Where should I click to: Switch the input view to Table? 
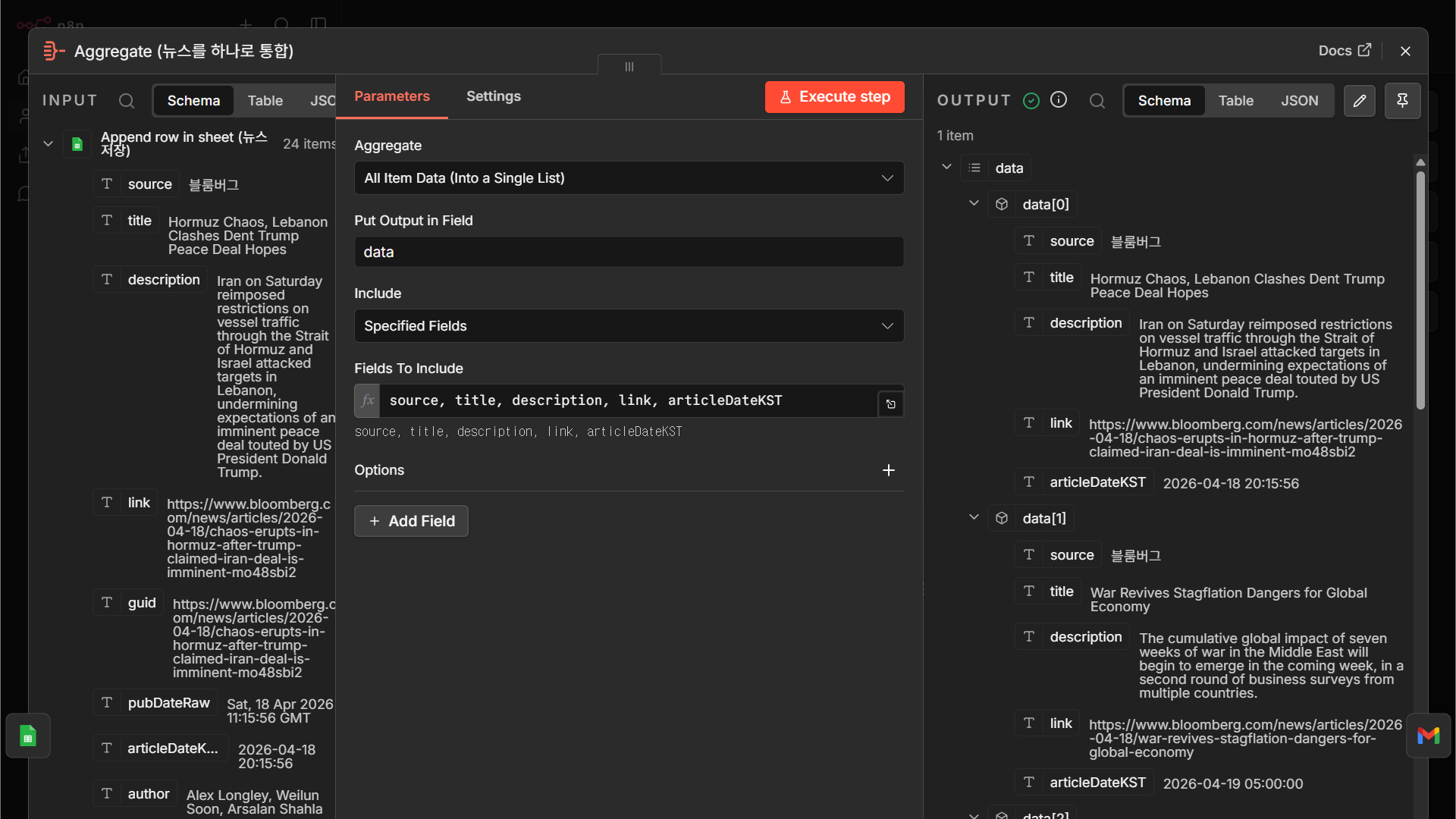tap(265, 101)
